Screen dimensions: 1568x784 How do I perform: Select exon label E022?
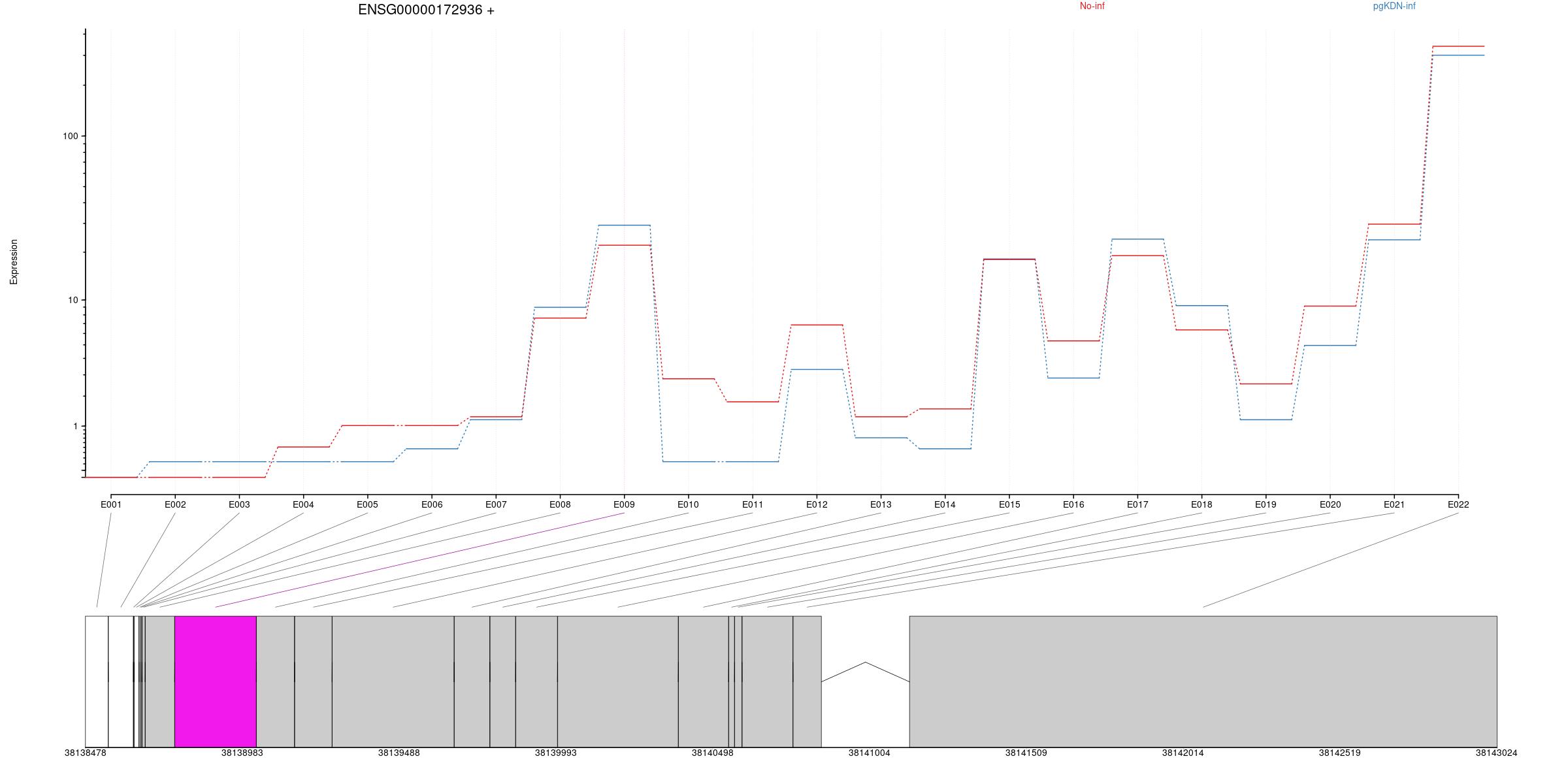pyautogui.click(x=1458, y=504)
